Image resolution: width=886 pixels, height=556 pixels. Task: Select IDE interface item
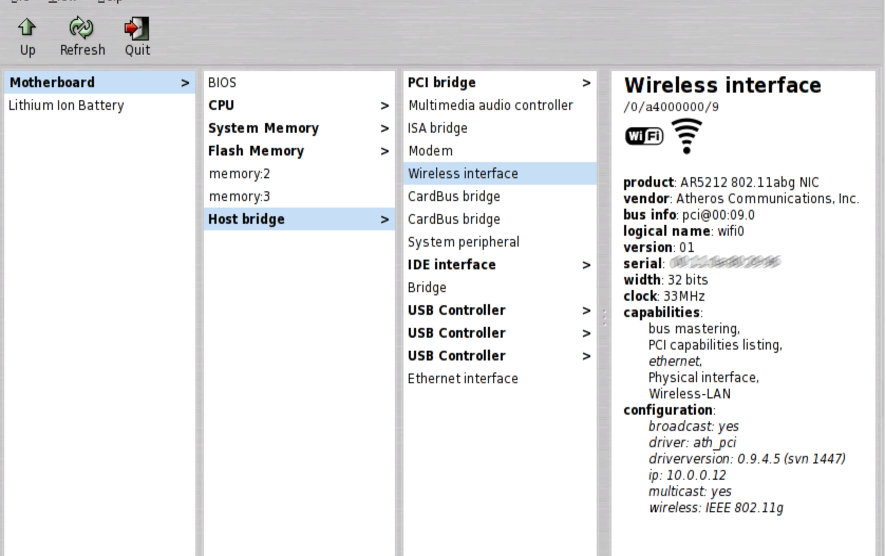click(x=500, y=264)
